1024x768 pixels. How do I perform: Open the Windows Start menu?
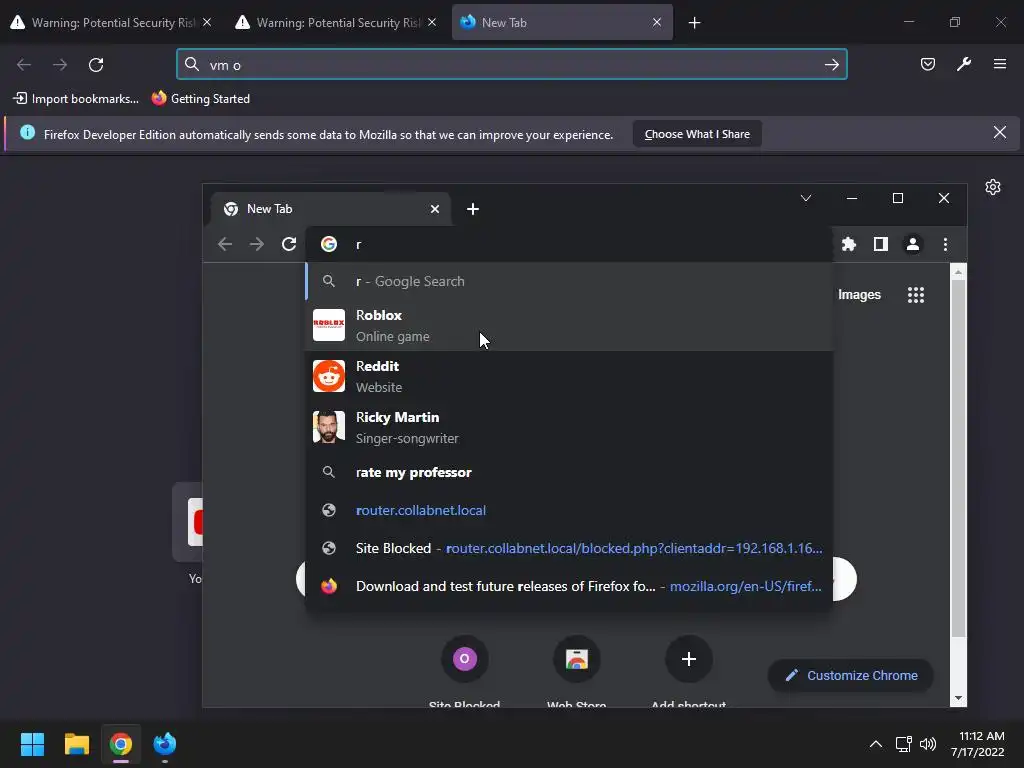click(x=32, y=744)
